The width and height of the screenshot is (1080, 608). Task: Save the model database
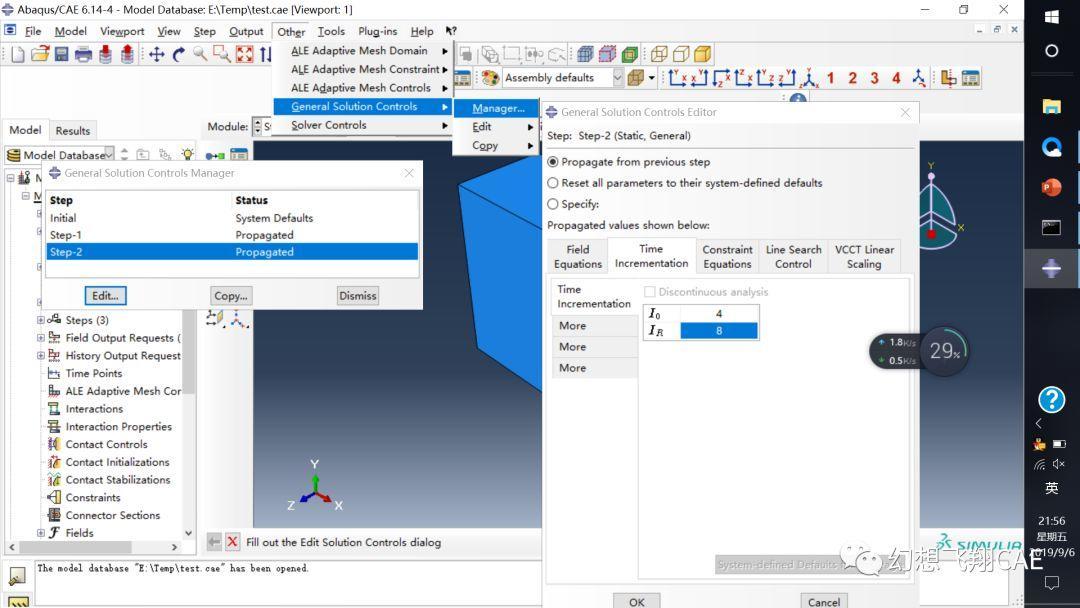(x=61, y=54)
